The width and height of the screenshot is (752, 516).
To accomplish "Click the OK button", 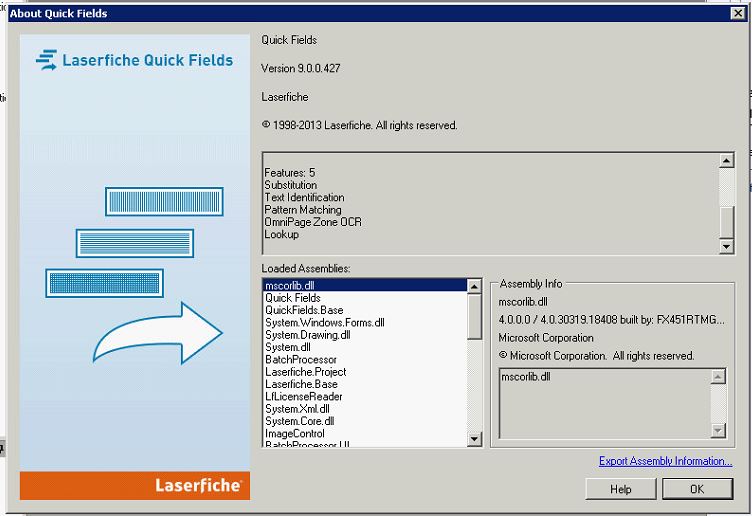I will [697, 489].
